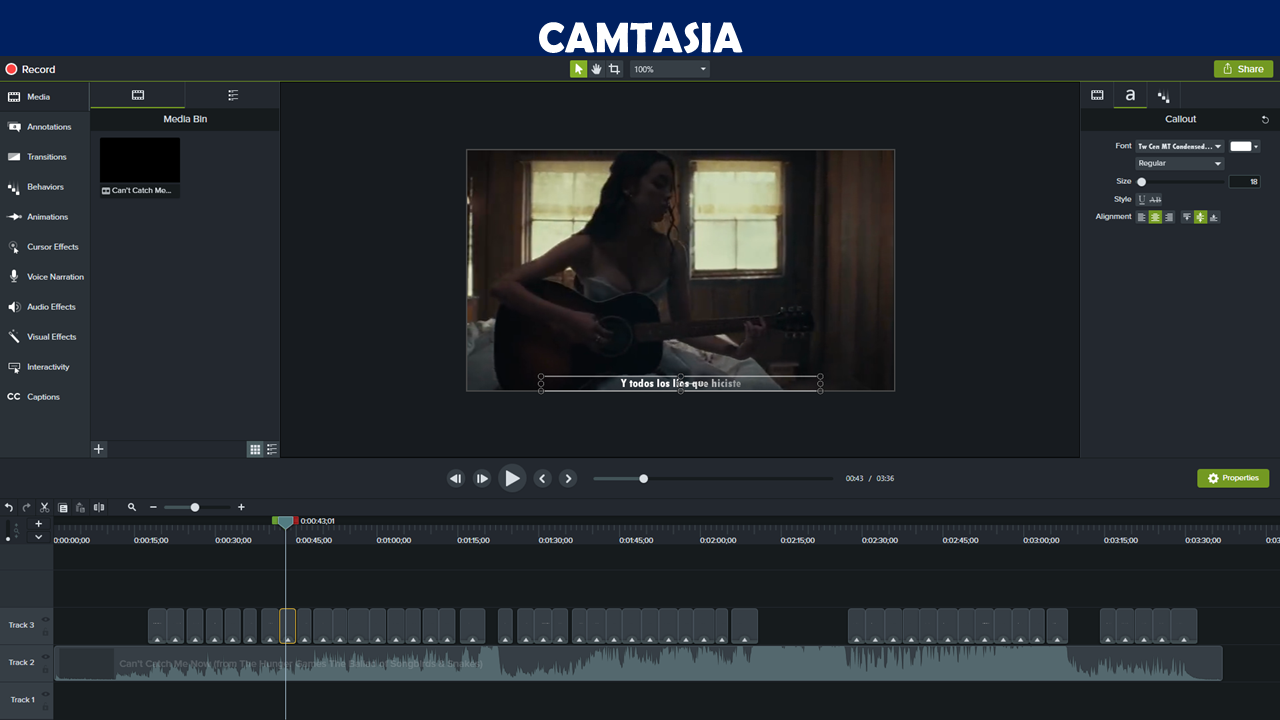
Task: Click the cut scissors icon on the timeline
Action: (44, 508)
